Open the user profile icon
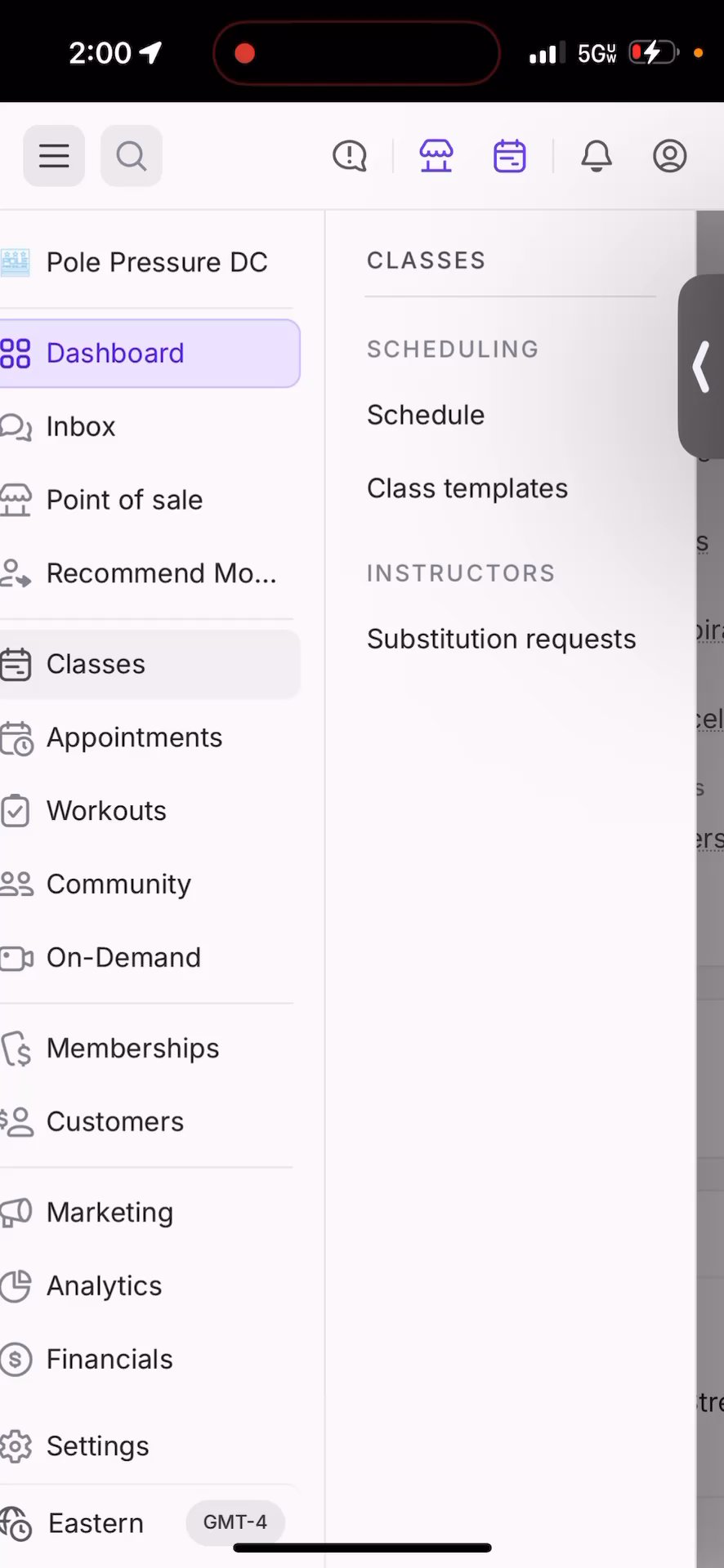724x1568 pixels. pyautogui.click(x=669, y=155)
